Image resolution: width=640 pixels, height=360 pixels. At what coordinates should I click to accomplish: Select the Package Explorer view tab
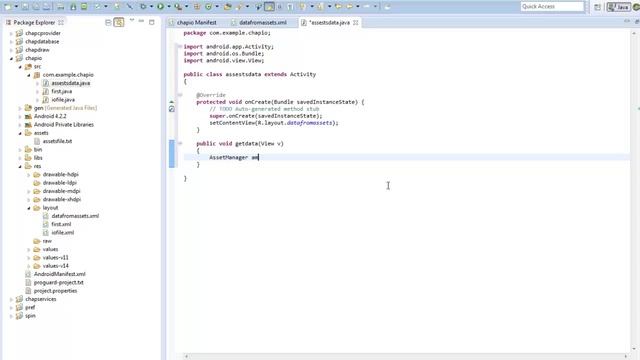34,22
